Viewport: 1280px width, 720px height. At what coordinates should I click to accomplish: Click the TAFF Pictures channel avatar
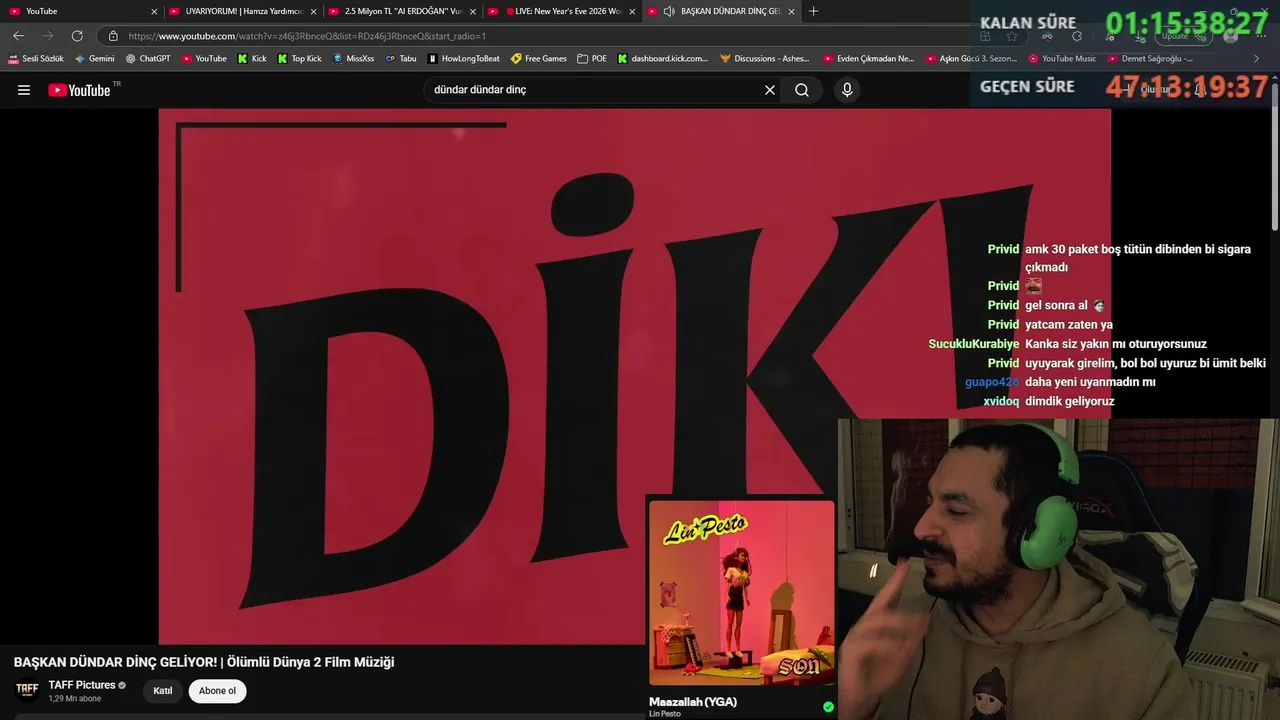pos(27,690)
